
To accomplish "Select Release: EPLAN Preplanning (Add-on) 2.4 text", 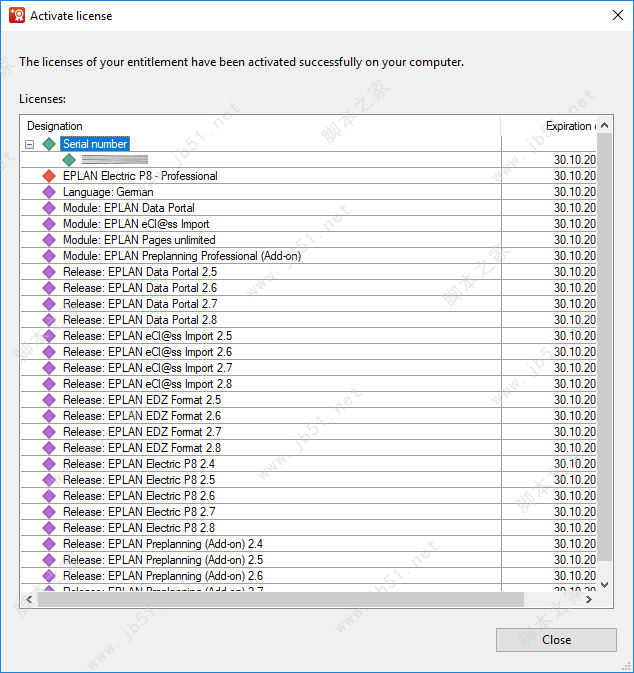I will [163, 544].
